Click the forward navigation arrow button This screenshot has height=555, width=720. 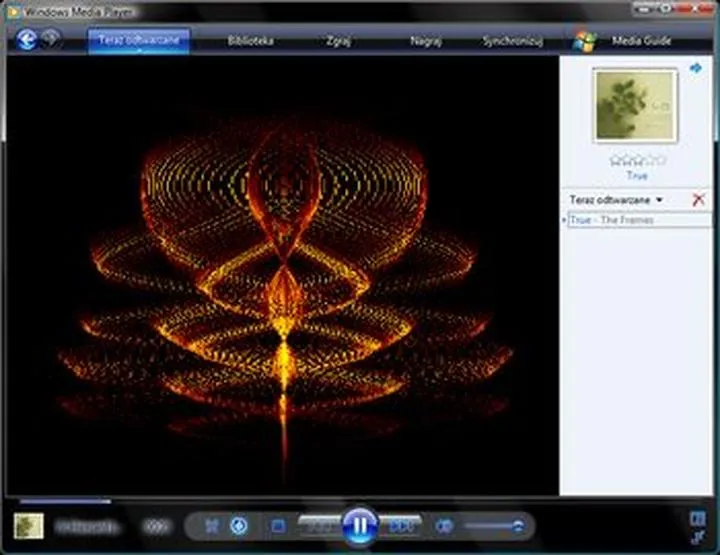pyautogui.click(x=51, y=39)
